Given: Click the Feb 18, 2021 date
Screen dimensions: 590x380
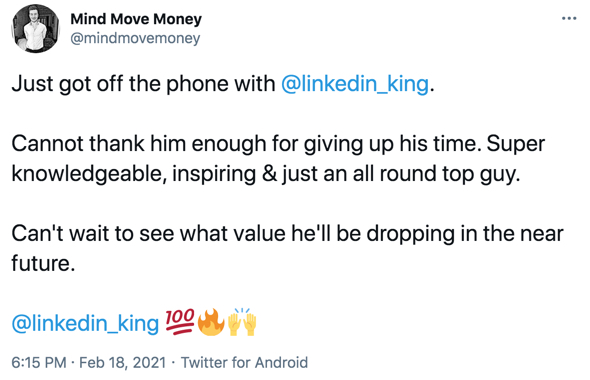Looking at the screenshot, I should 123,362.
